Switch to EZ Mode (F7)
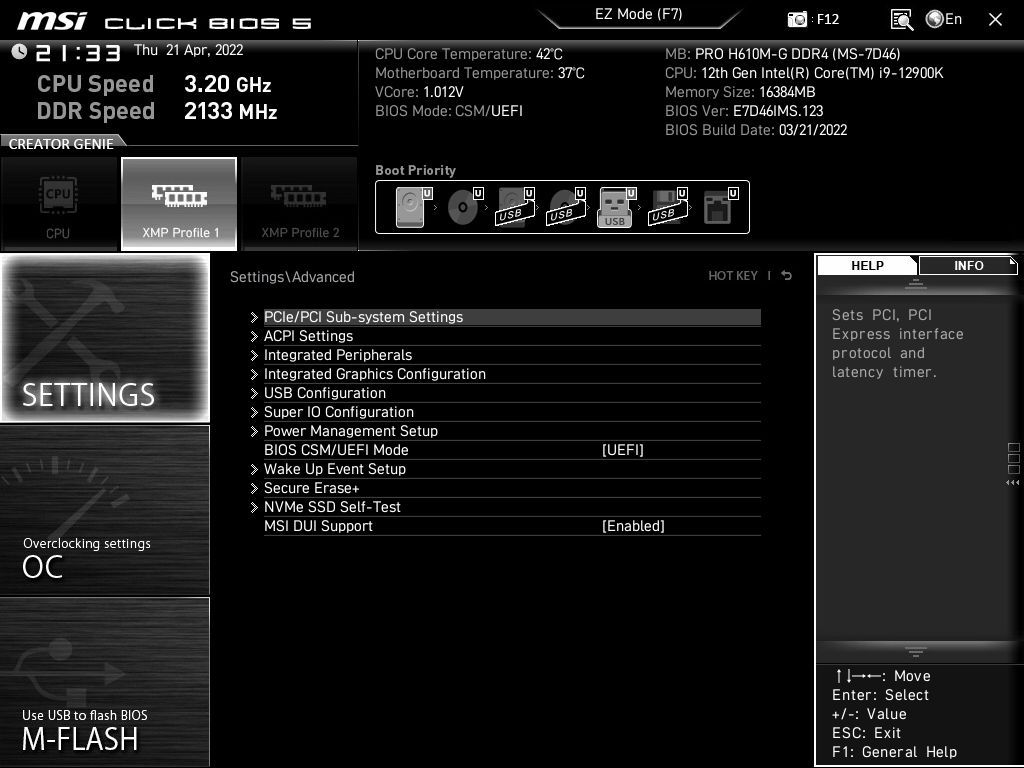This screenshot has width=1024, height=768. click(x=639, y=14)
